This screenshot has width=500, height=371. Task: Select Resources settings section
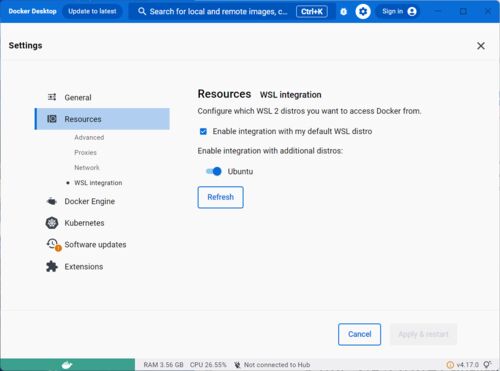click(102, 119)
